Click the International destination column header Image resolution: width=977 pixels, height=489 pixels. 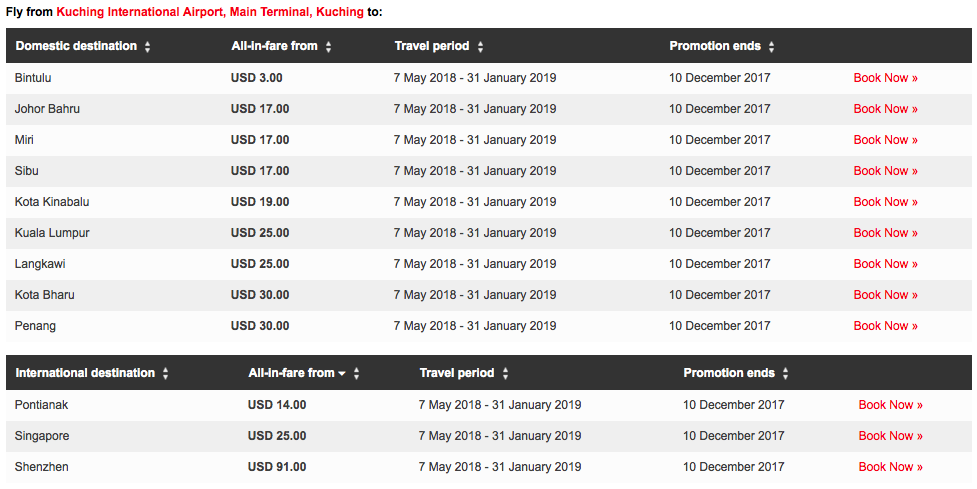click(85, 373)
